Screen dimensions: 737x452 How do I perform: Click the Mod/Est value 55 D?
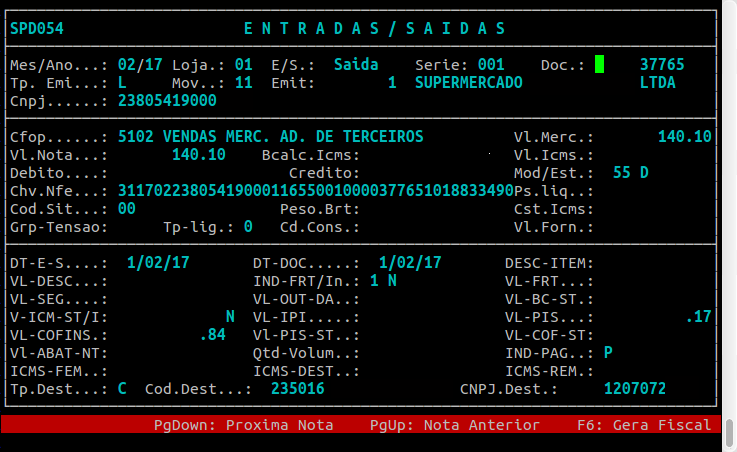[630, 173]
